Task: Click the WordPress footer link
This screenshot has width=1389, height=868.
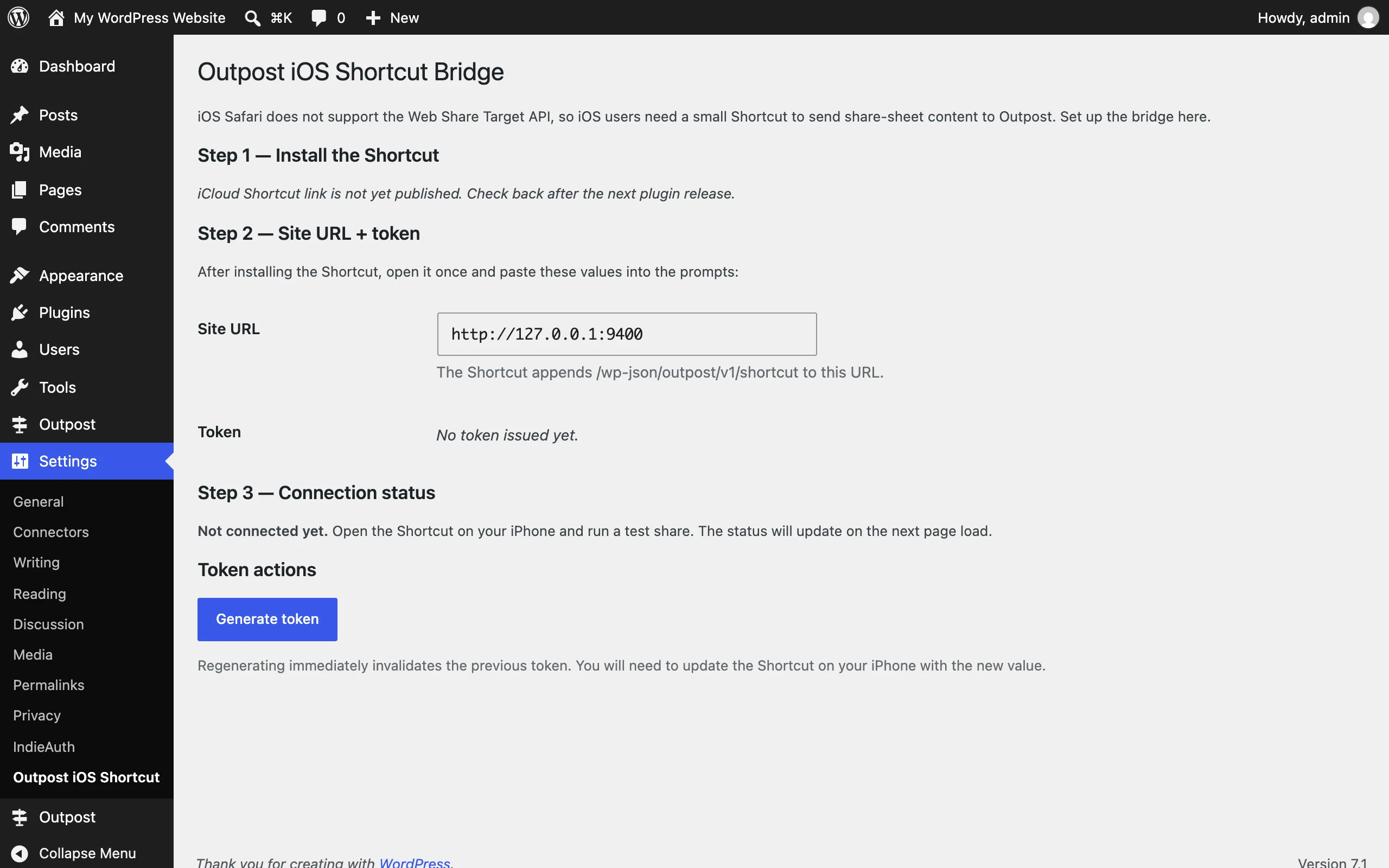Action: [x=415, y=861]
